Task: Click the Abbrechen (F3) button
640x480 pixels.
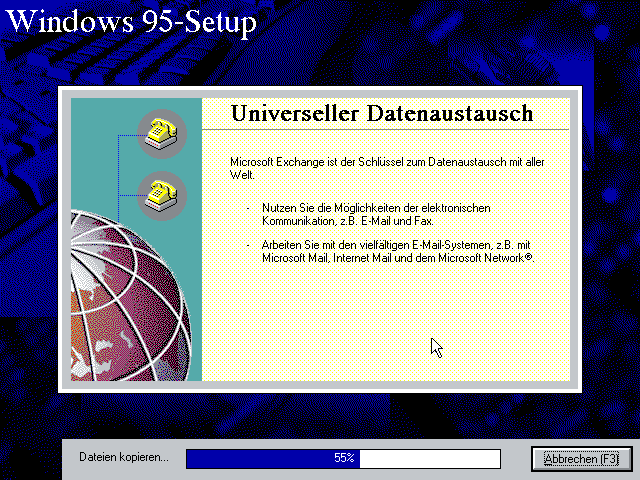Action: [x=582, y=459]
